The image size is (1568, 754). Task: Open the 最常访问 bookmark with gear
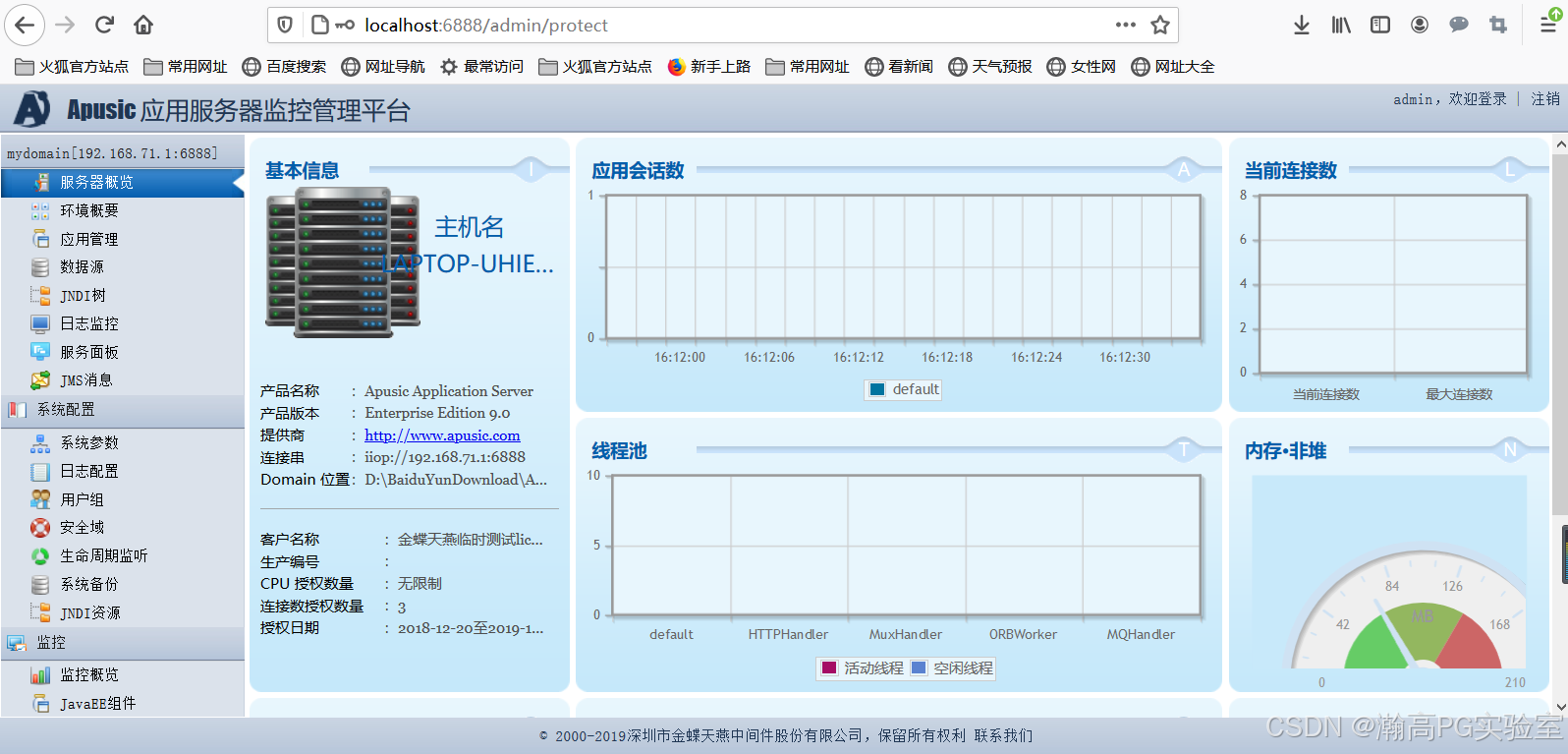[x=481, y=67]
